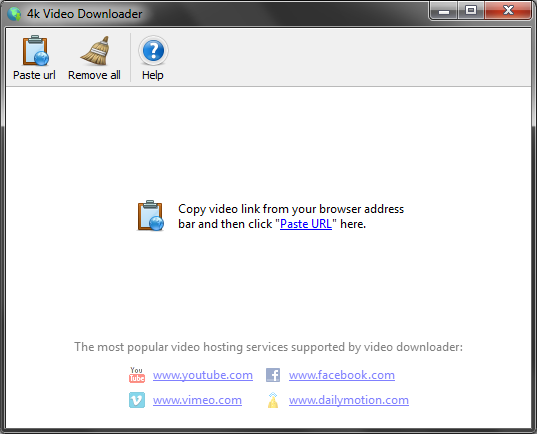Open Help via the question mark icon
Image resolution: width=537 pixels, height=434 pixels.
click(x=153, y=51)
